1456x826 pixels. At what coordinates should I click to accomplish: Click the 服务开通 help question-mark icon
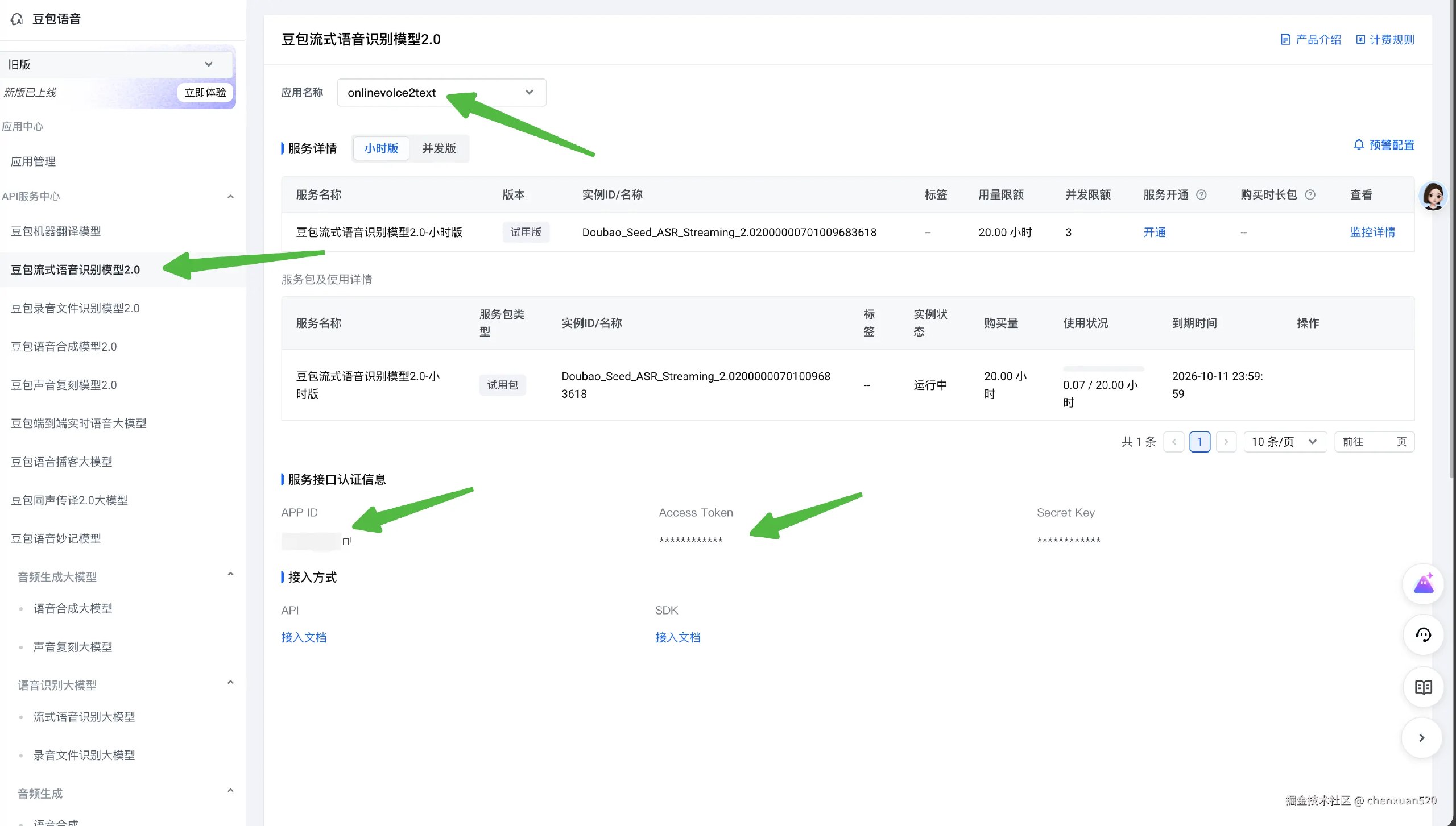point(1201,195)
